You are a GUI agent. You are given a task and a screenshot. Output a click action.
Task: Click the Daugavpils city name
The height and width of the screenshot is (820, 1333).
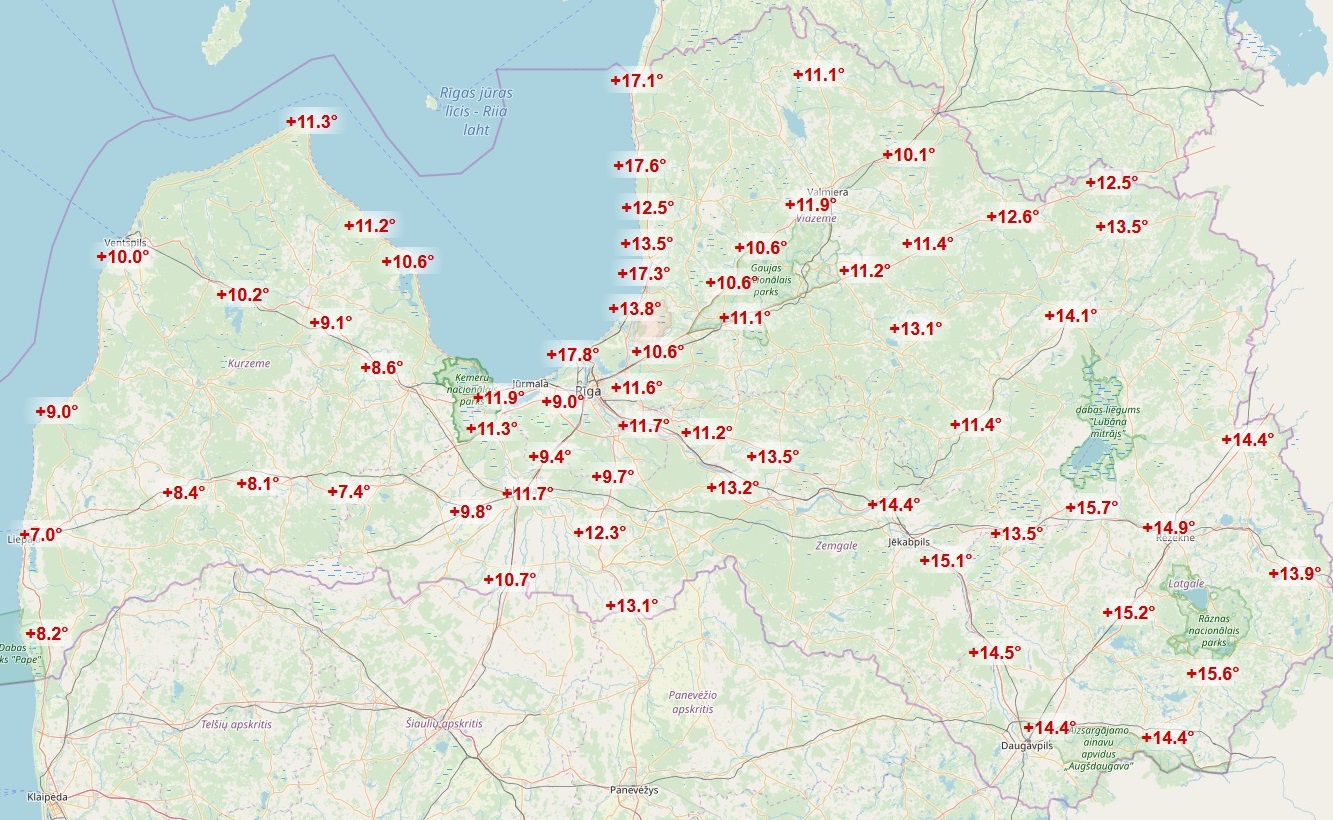coord(1027,747)
